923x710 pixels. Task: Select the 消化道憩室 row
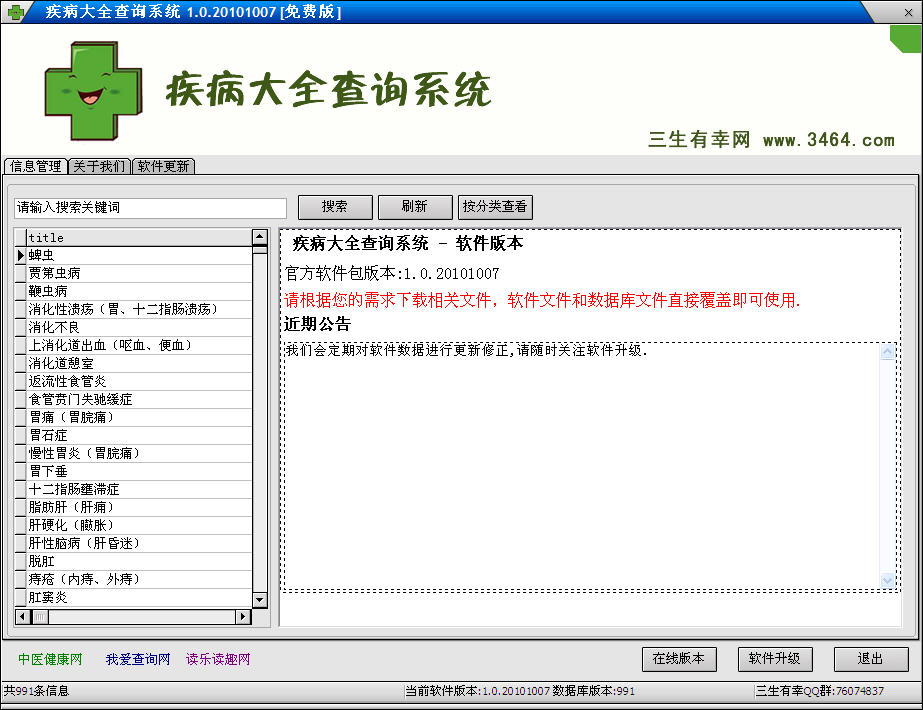tap(139, 363)
